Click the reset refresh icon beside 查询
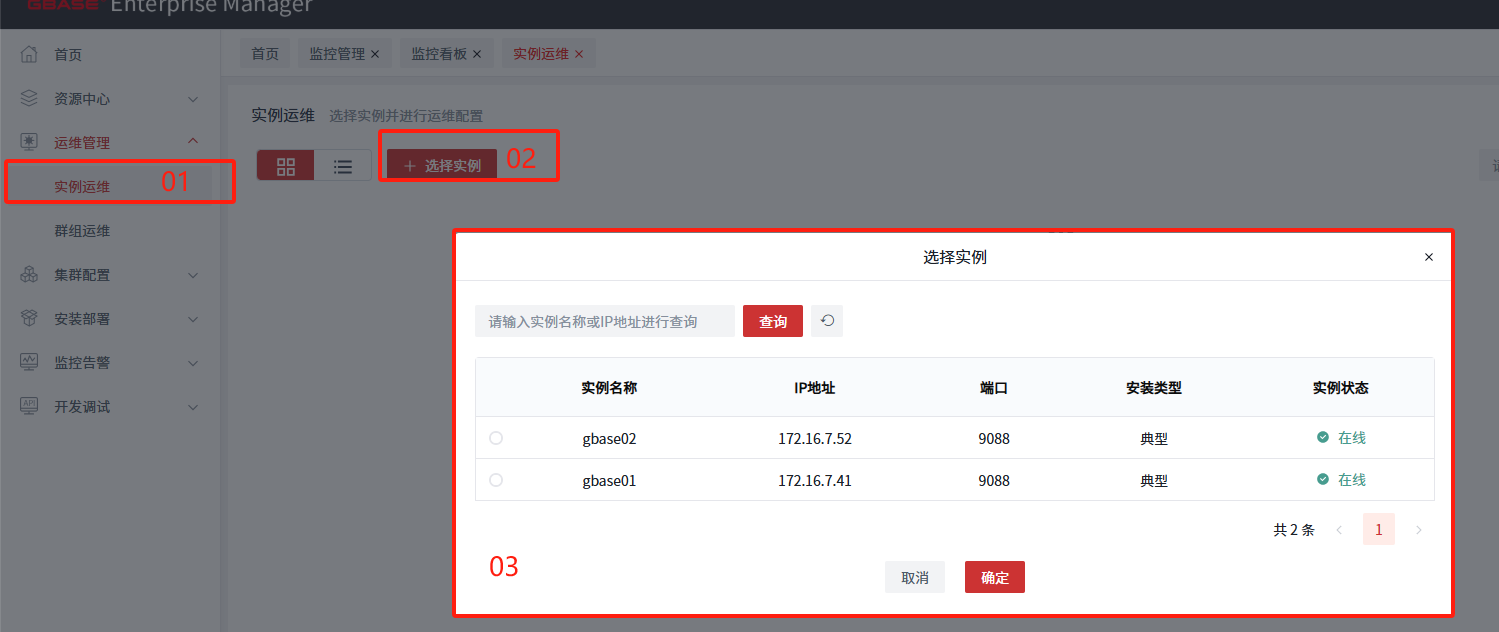Screen dimensions: 1499x632 pyautogui.click(x=827, y=321)
